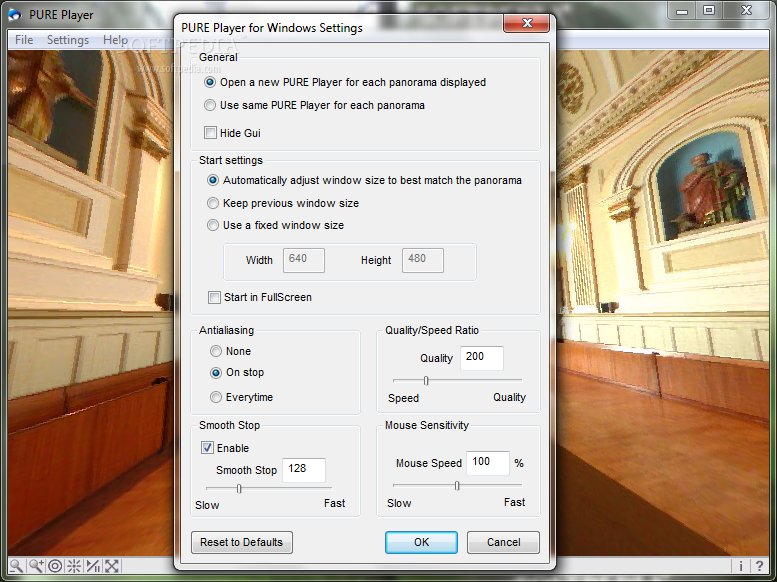Select Antialiasing None

click(216, 351)
